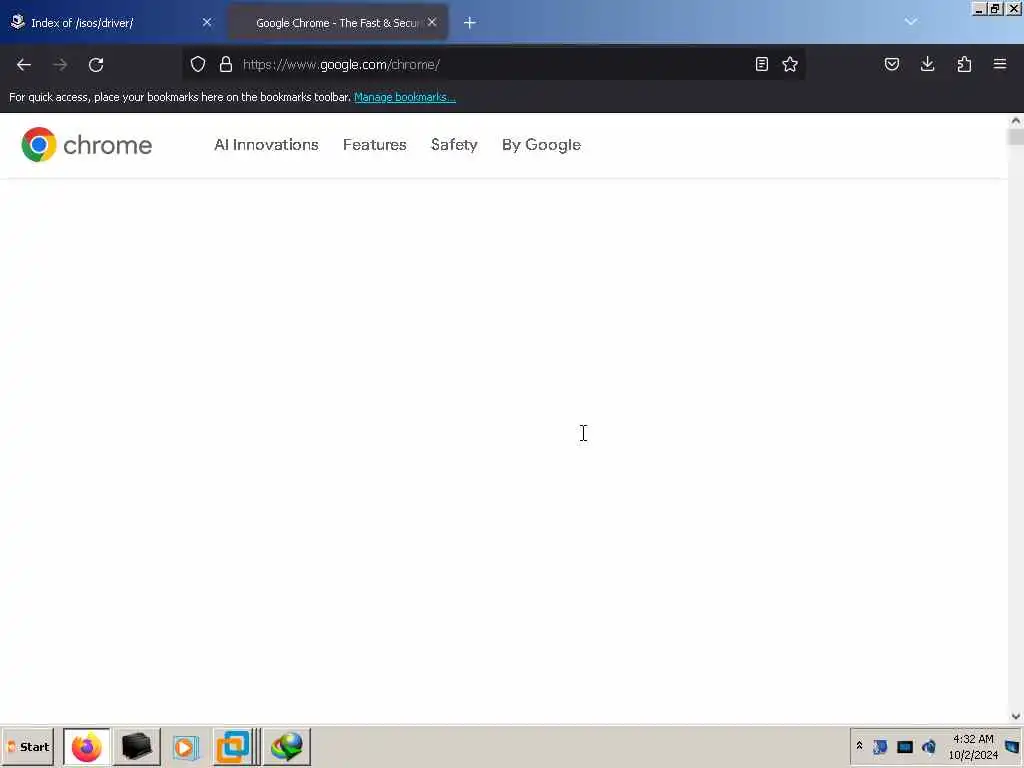Image resolution: width=1024 pixels, height=768 pixels.
Task: Click the display tray icon
Action: click(904, 746)
